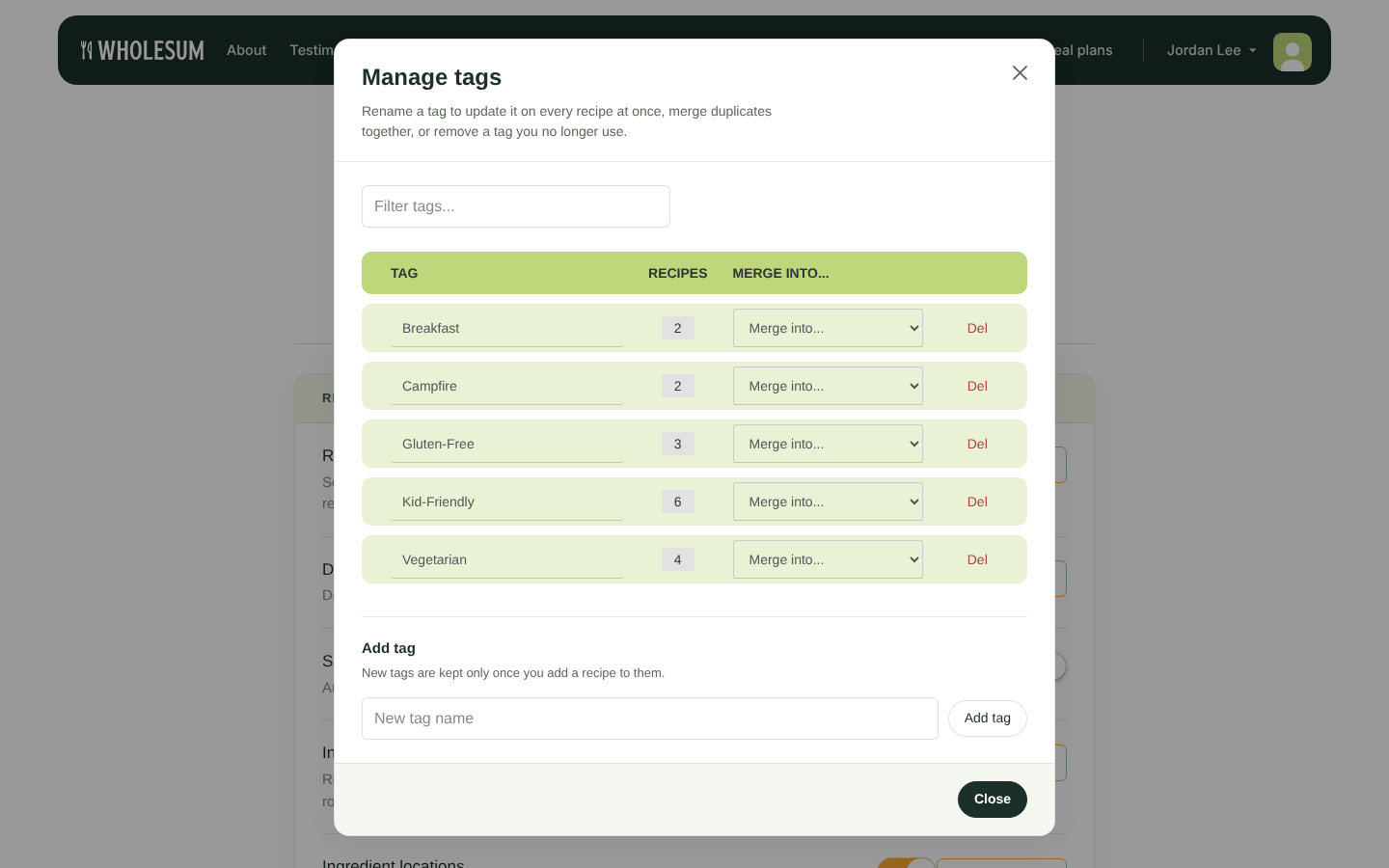Edit the Gluten-Free tag name field
Viewport: 1389px width, 868px height.
pos(506,444)
